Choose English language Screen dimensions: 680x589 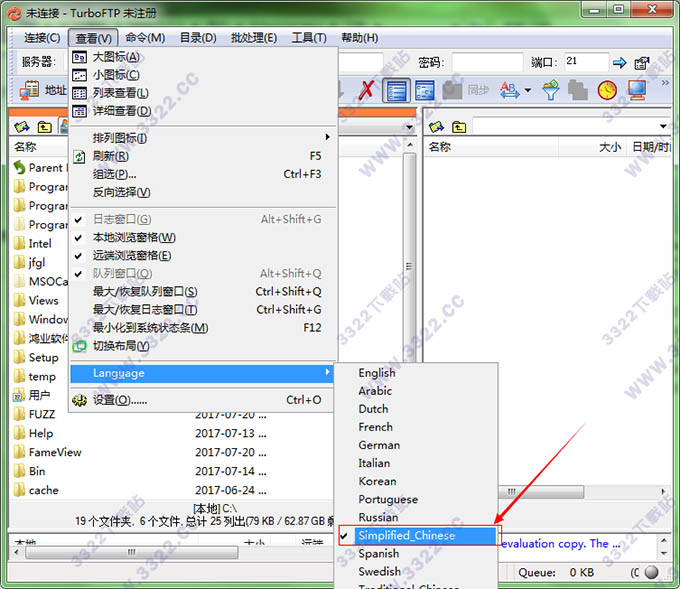click(417, 373)
